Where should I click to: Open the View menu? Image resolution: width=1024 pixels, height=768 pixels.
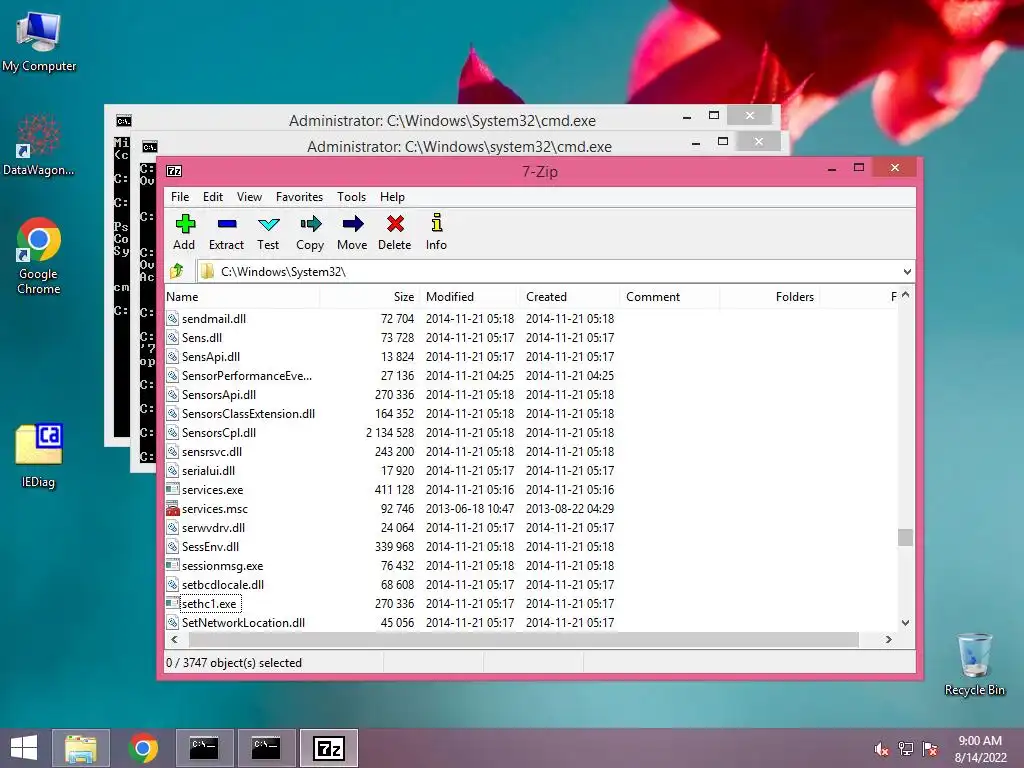point(249,197)
